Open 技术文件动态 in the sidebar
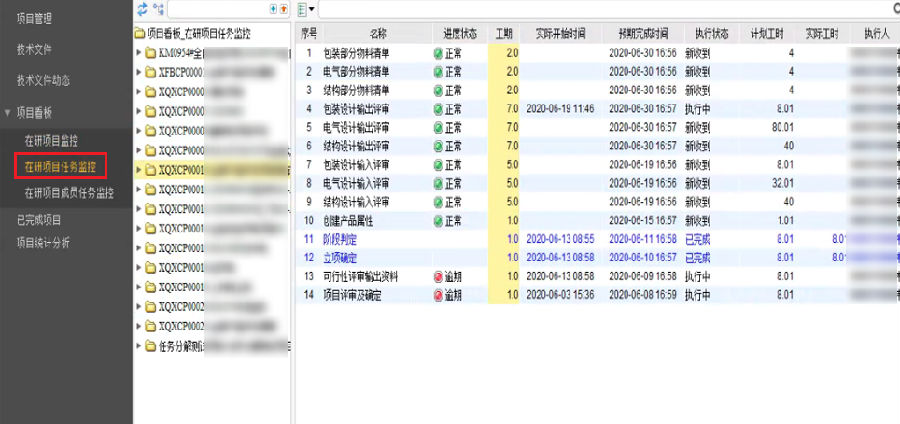Screen dimensions: 900x424 pos(43,81)
